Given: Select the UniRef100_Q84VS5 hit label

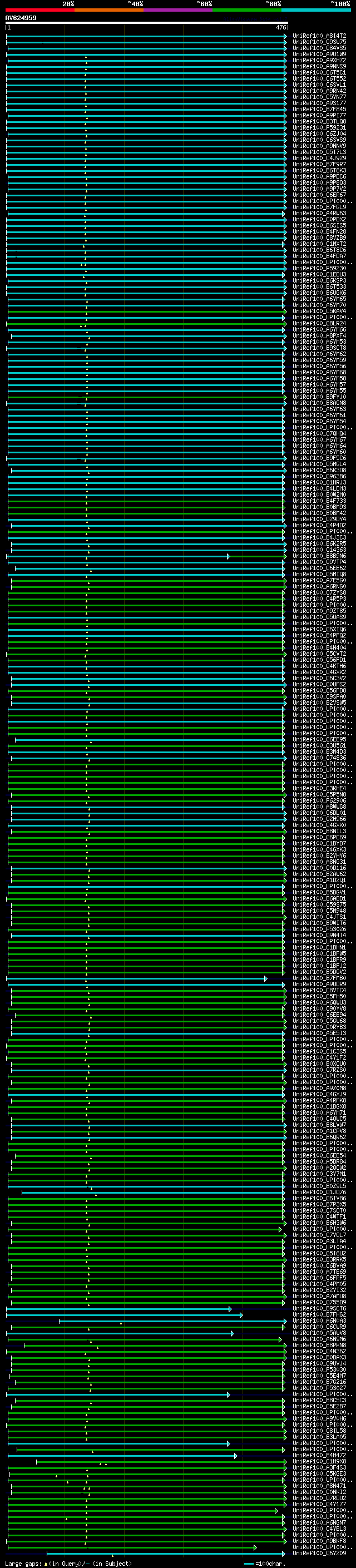Looking at the screenshot, I should (x=319, y=48).
